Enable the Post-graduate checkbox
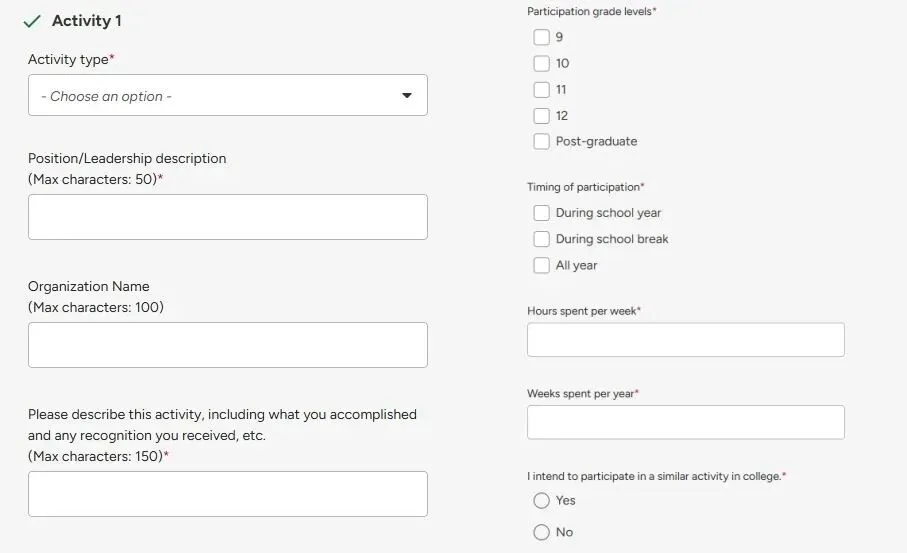907x553 pixels. [541, 141]
